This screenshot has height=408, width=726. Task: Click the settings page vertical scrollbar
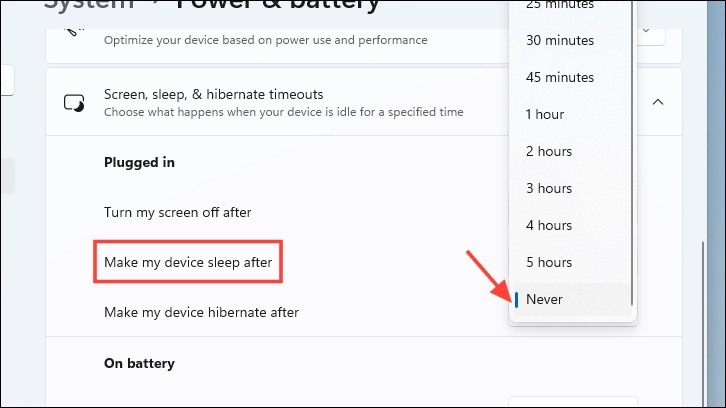coord(702,322)
